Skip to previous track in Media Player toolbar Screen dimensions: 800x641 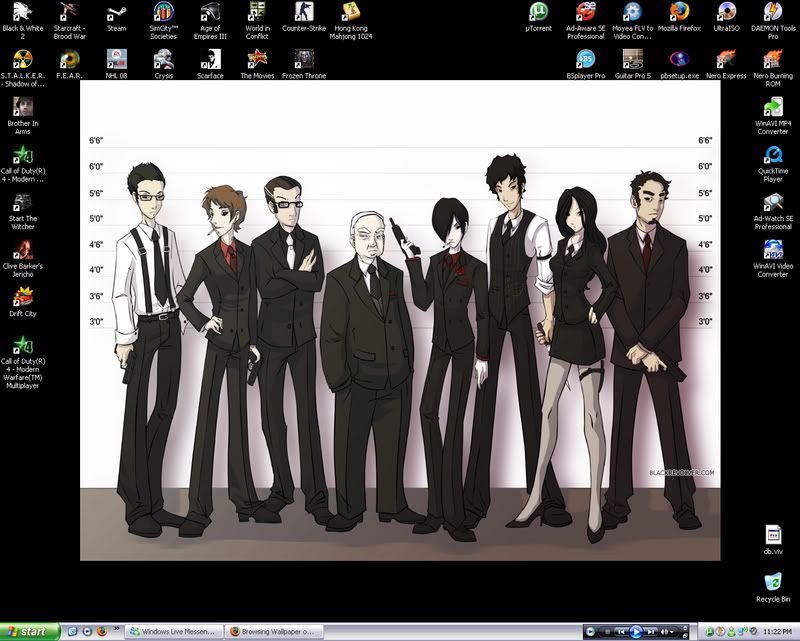[x=621, y=632]
